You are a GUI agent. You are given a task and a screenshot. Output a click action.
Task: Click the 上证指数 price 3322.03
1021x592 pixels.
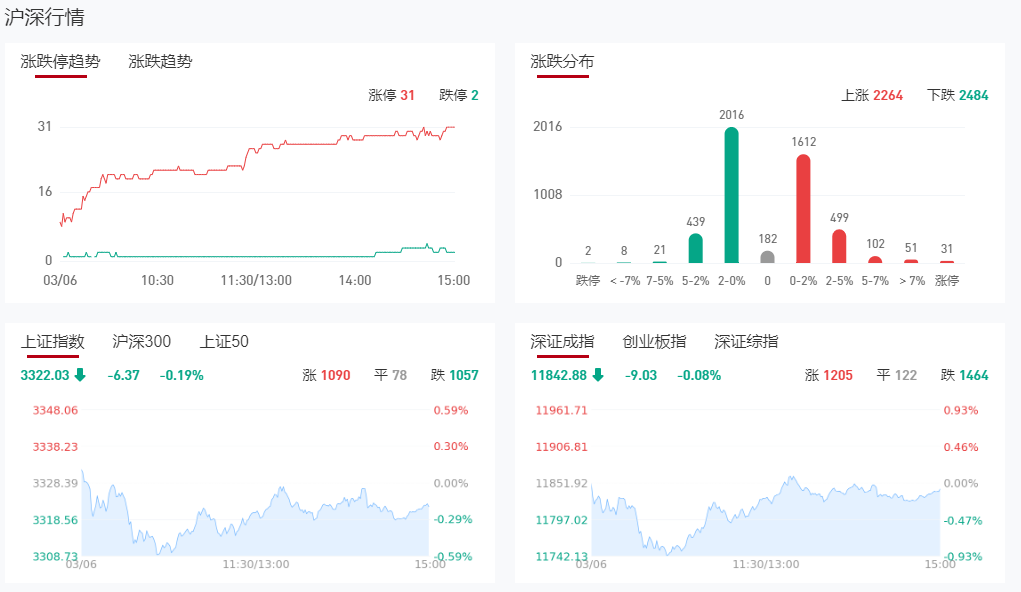pyautogui.click(x=45, y=375)
